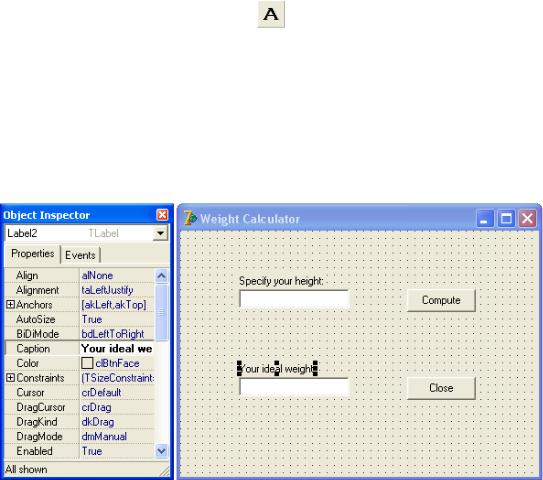The height and width of the screenshot is (480, 543).
Task: Click the taLeftJustify value
Action: 107,290
